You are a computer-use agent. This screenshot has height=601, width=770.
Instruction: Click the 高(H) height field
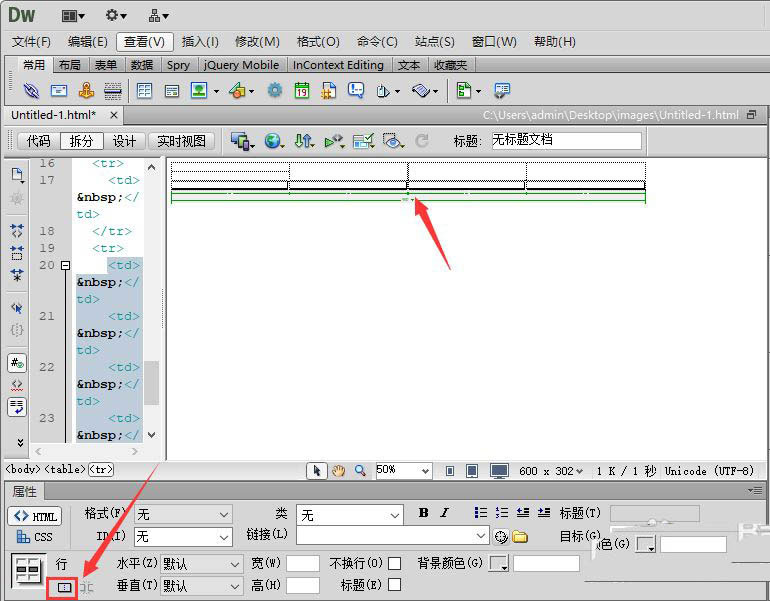(x=302, y=586)
